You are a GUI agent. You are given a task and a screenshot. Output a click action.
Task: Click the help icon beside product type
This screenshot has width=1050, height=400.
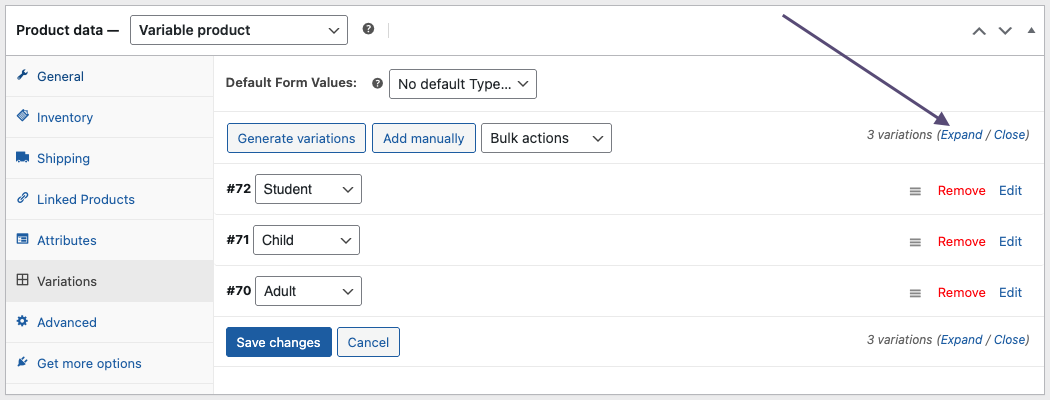pos(368,29)
